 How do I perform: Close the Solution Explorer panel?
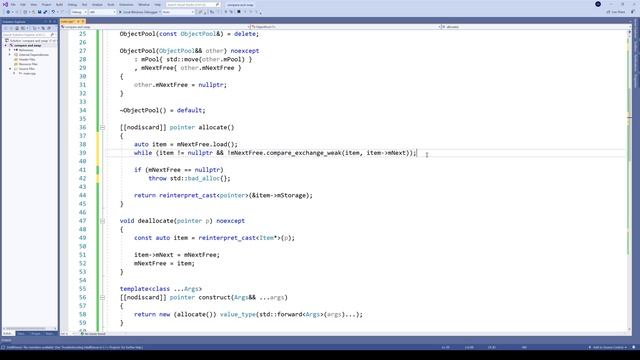55,21
